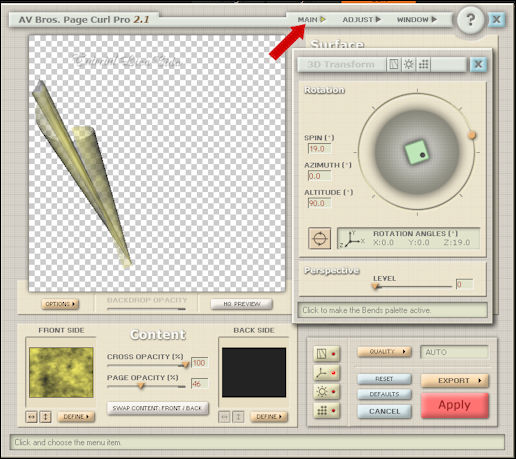Screen dimensions: 516x459
Task: Click the CANCEL button
Action: click(x=384, y=411)
